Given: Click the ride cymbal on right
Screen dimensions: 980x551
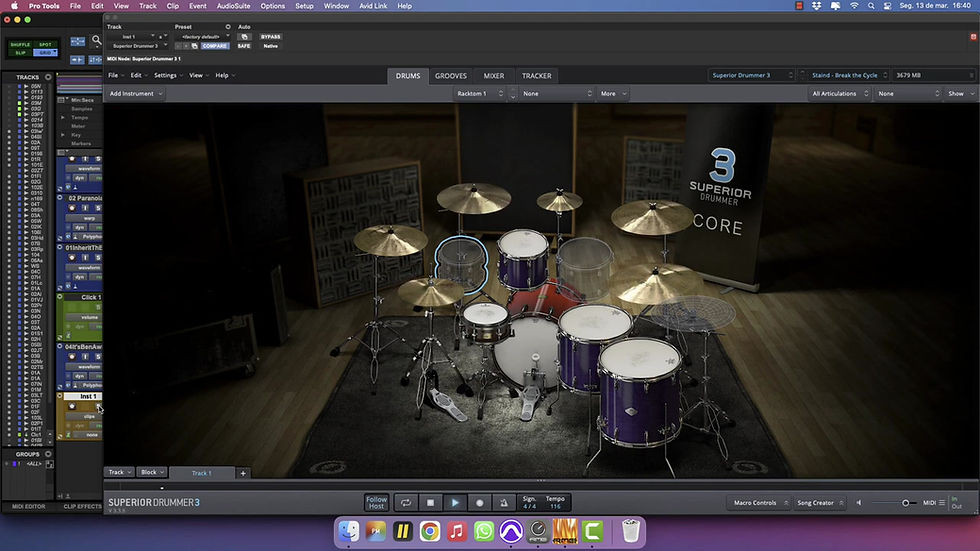Looking at the screenshot, I should click(654, 282).
